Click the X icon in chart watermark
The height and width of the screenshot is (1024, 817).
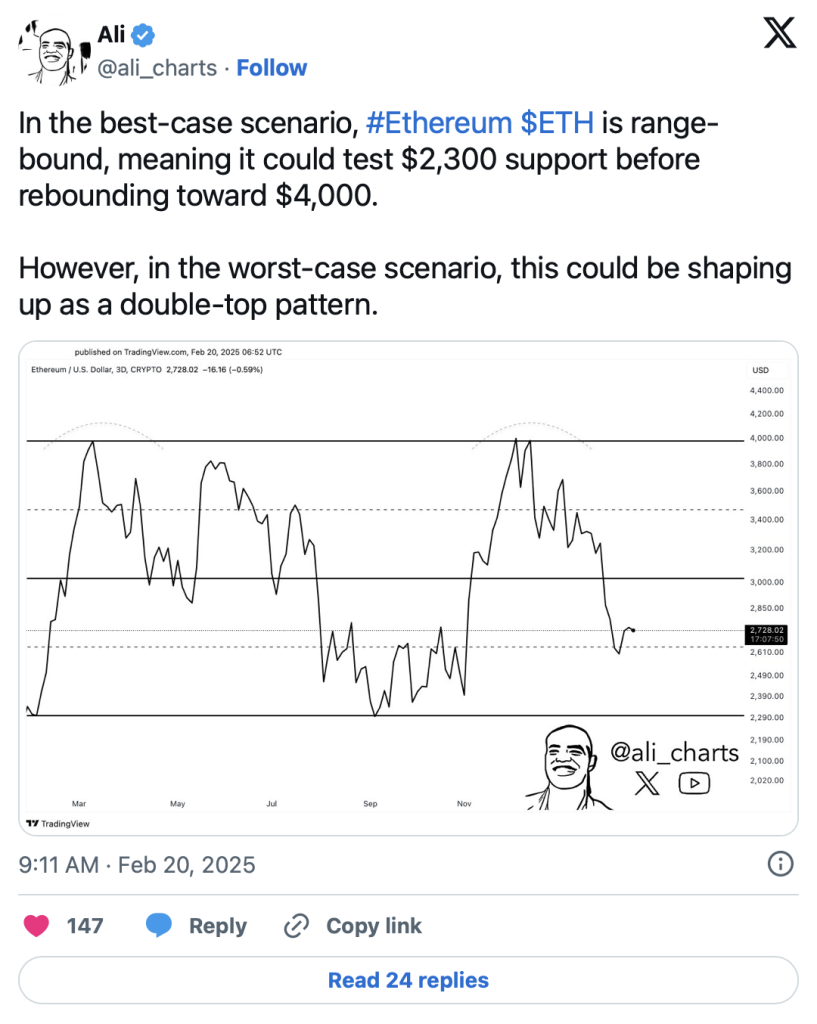647,783
